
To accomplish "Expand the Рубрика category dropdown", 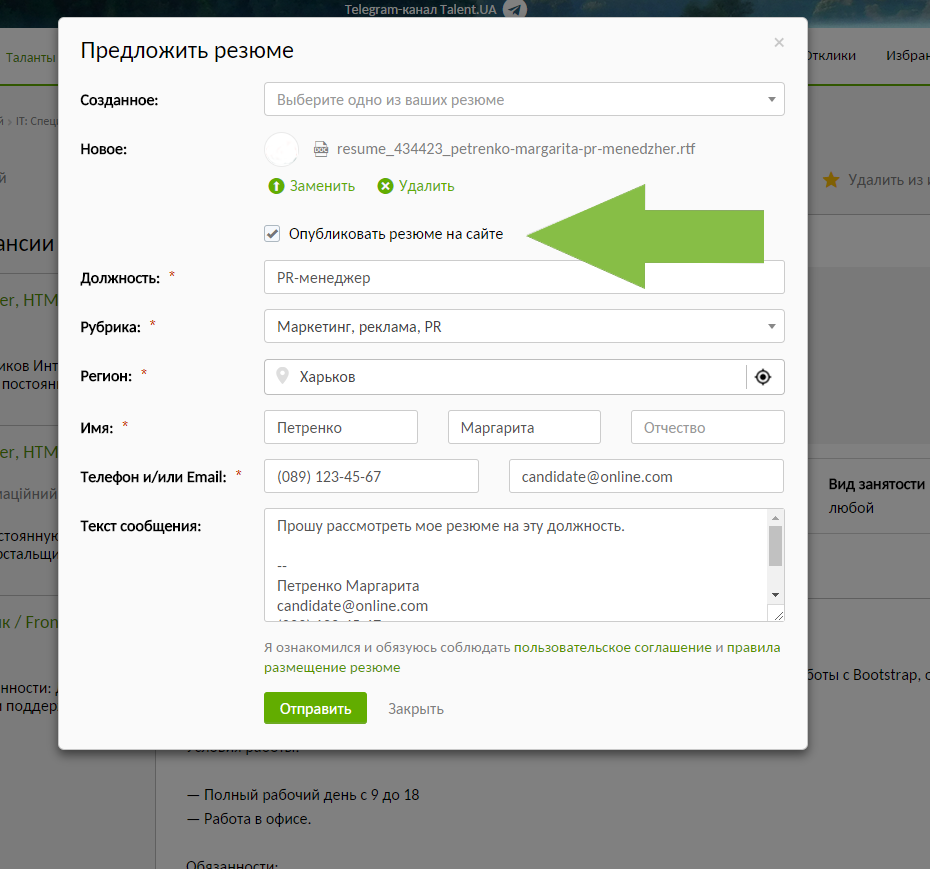I will click(x=524, y=326).
